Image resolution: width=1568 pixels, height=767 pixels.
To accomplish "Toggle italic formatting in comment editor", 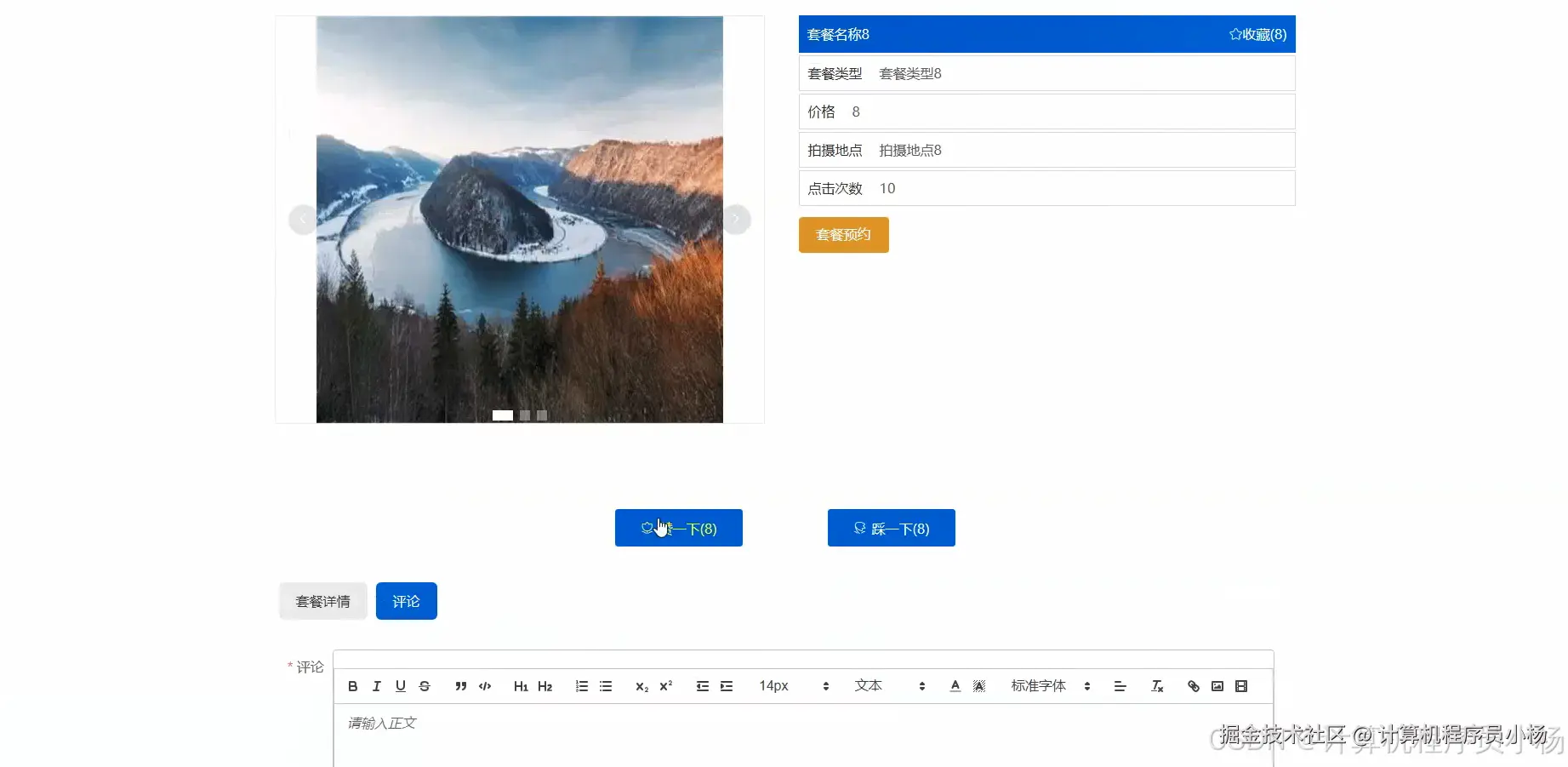I will (377, 686).
